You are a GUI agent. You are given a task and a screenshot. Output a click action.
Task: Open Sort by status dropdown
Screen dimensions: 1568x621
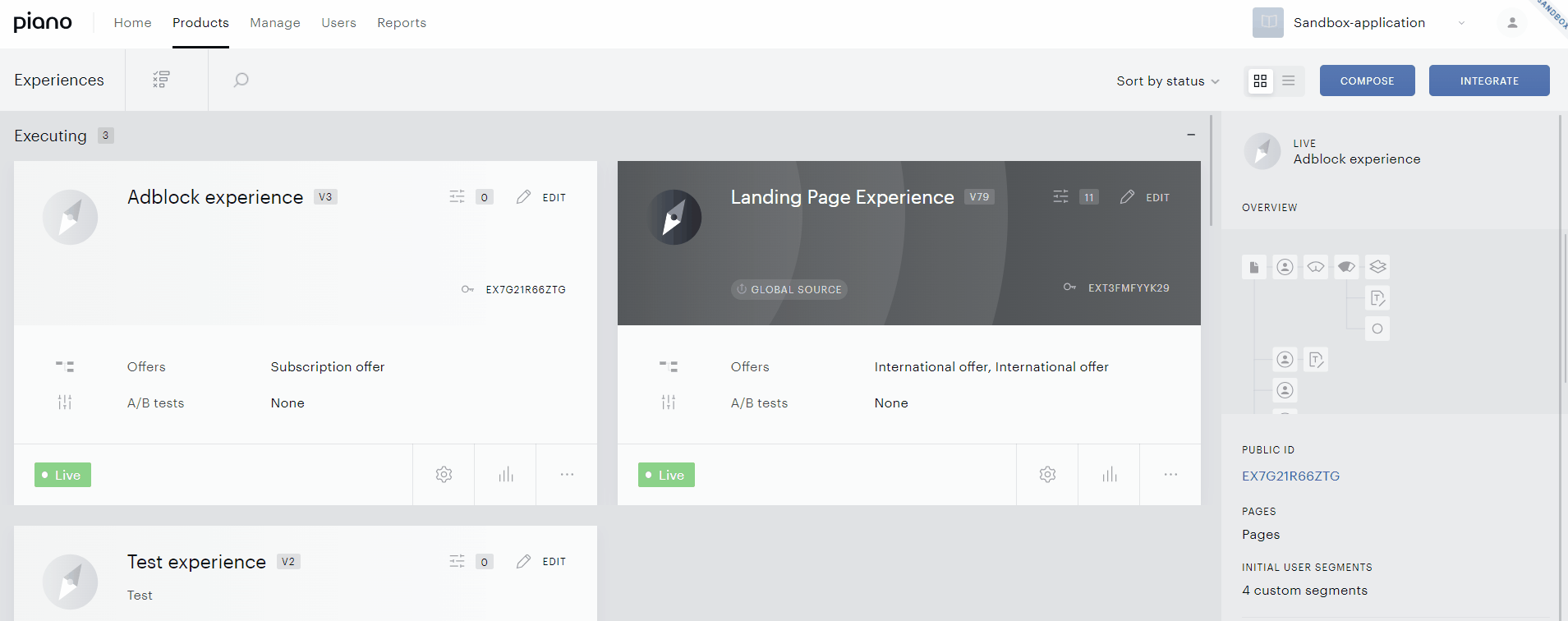click(x=1167, y=80)
